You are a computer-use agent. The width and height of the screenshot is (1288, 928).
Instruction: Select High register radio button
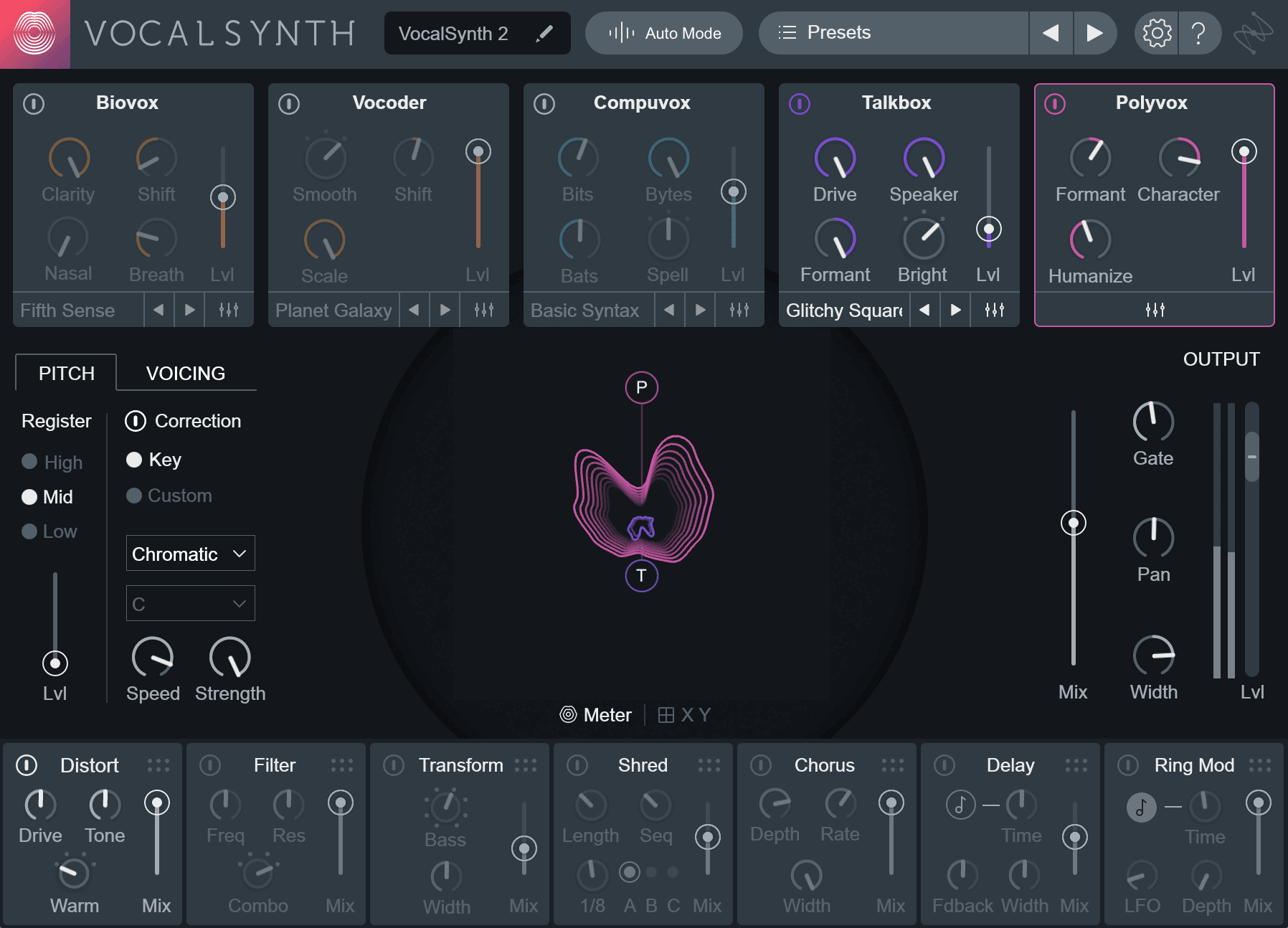[29, 461]
